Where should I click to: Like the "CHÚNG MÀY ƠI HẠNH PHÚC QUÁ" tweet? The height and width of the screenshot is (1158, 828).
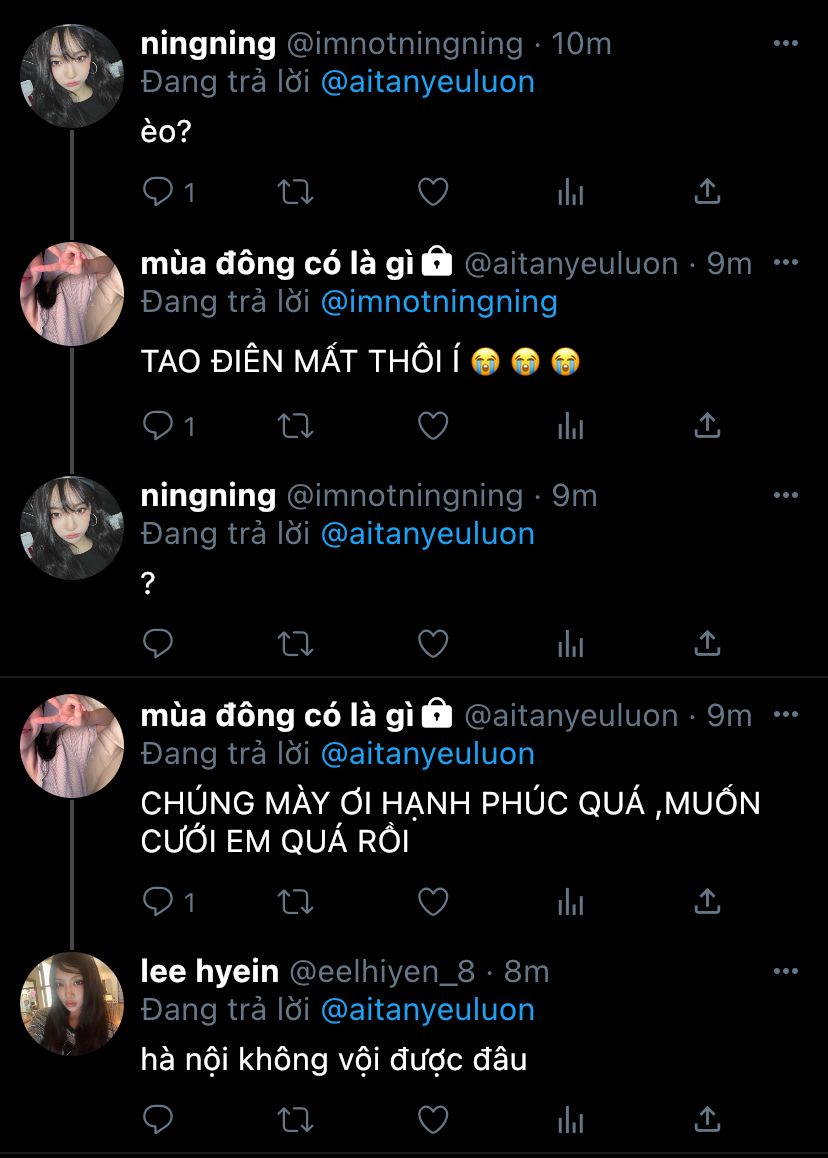click(433, 902)
